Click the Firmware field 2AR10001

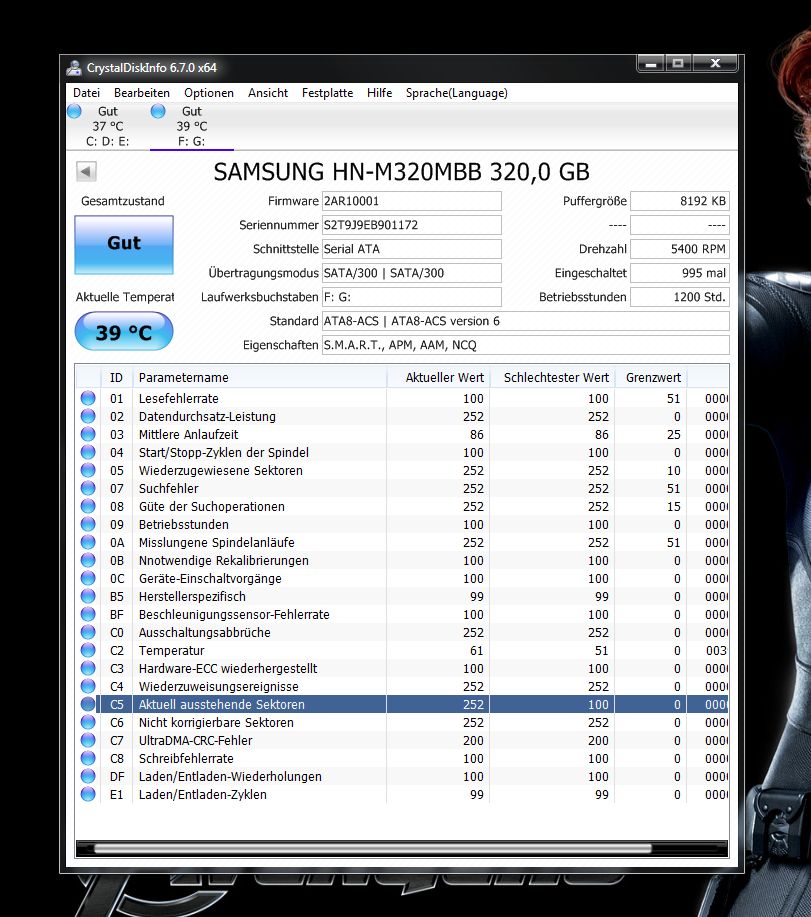(412, 201)
